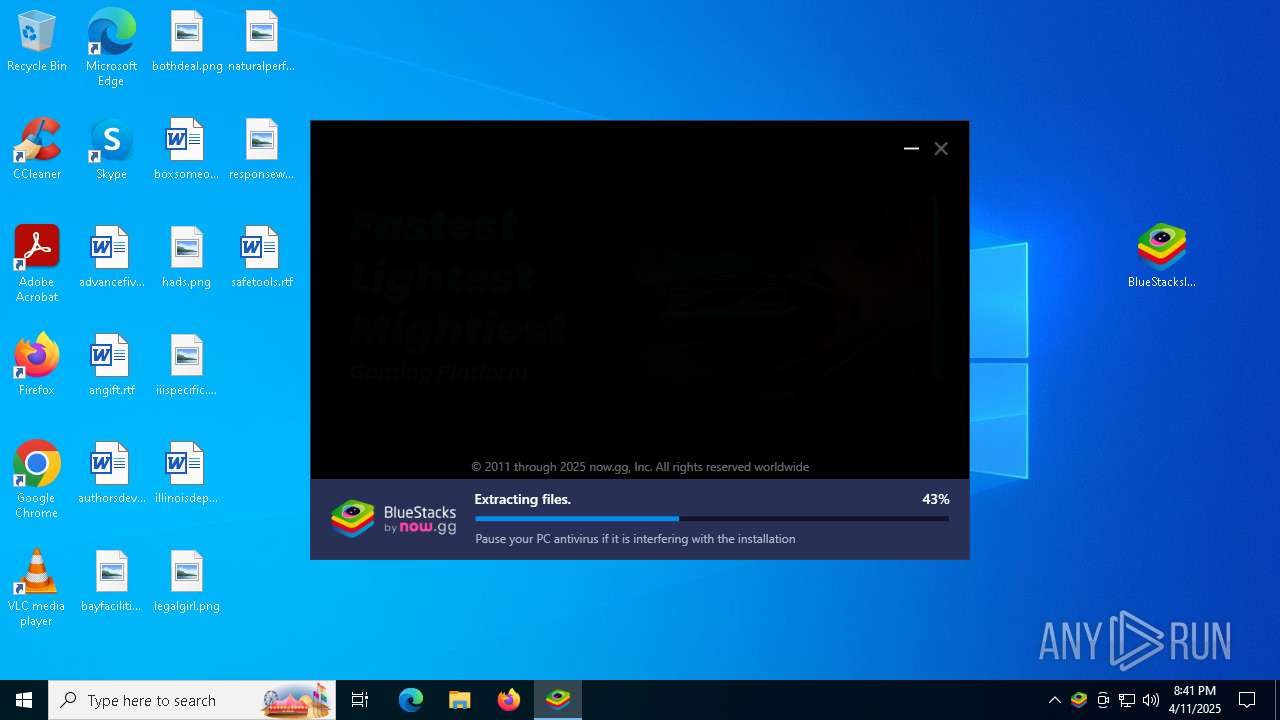Image resolution: width=1280 pixels, height=720 pixels.
Task: Open the network status tray icon
Action: (x=1127, y=700)
